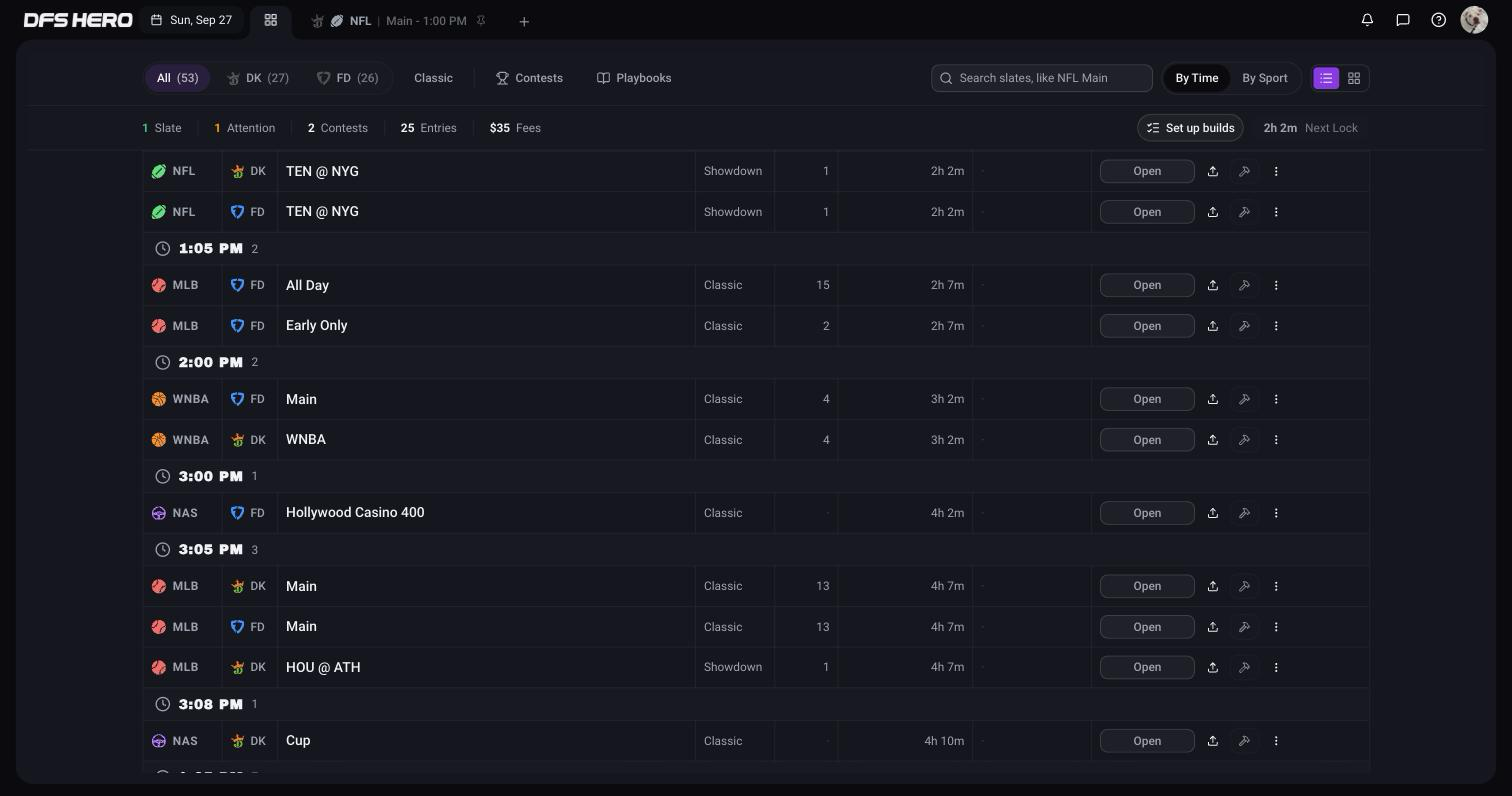More options for HOU @ ATH row
The image size is (1512, 796).
point(1276,667)
